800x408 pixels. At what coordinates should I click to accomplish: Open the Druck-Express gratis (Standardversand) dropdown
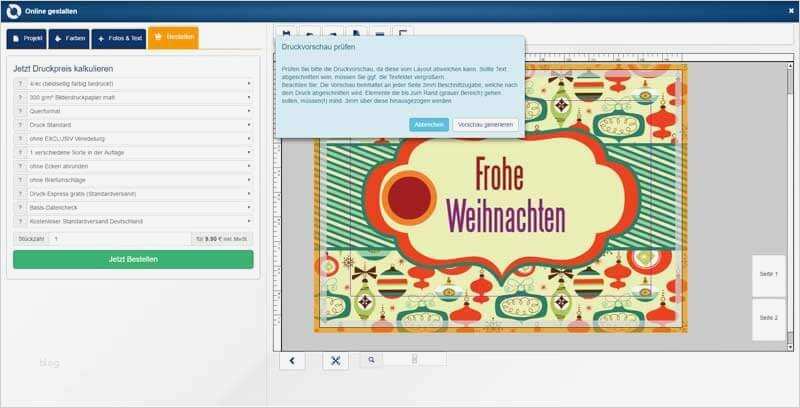click(x=139, y=194)
